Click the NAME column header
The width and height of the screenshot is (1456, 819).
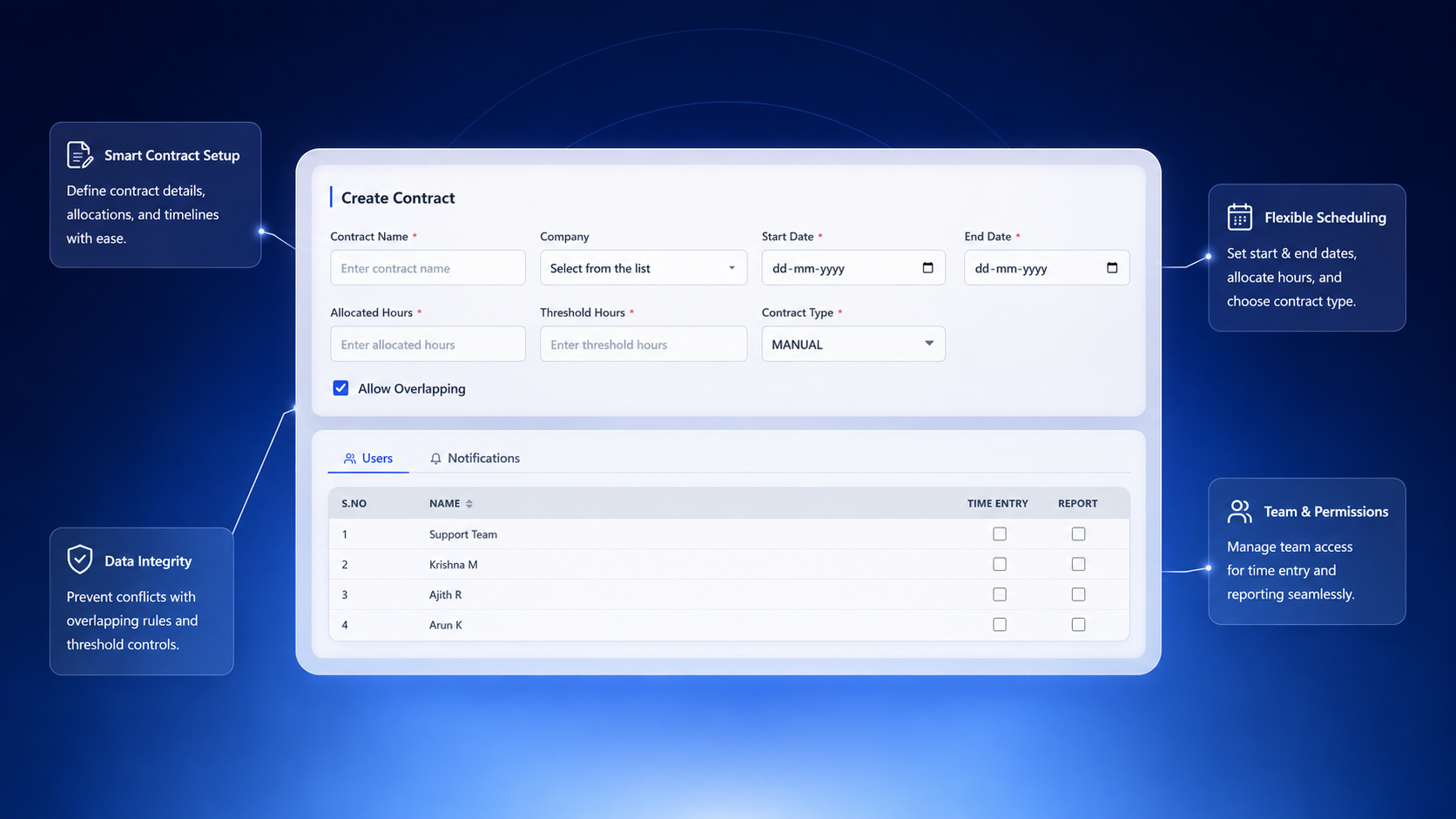(444, 504)
